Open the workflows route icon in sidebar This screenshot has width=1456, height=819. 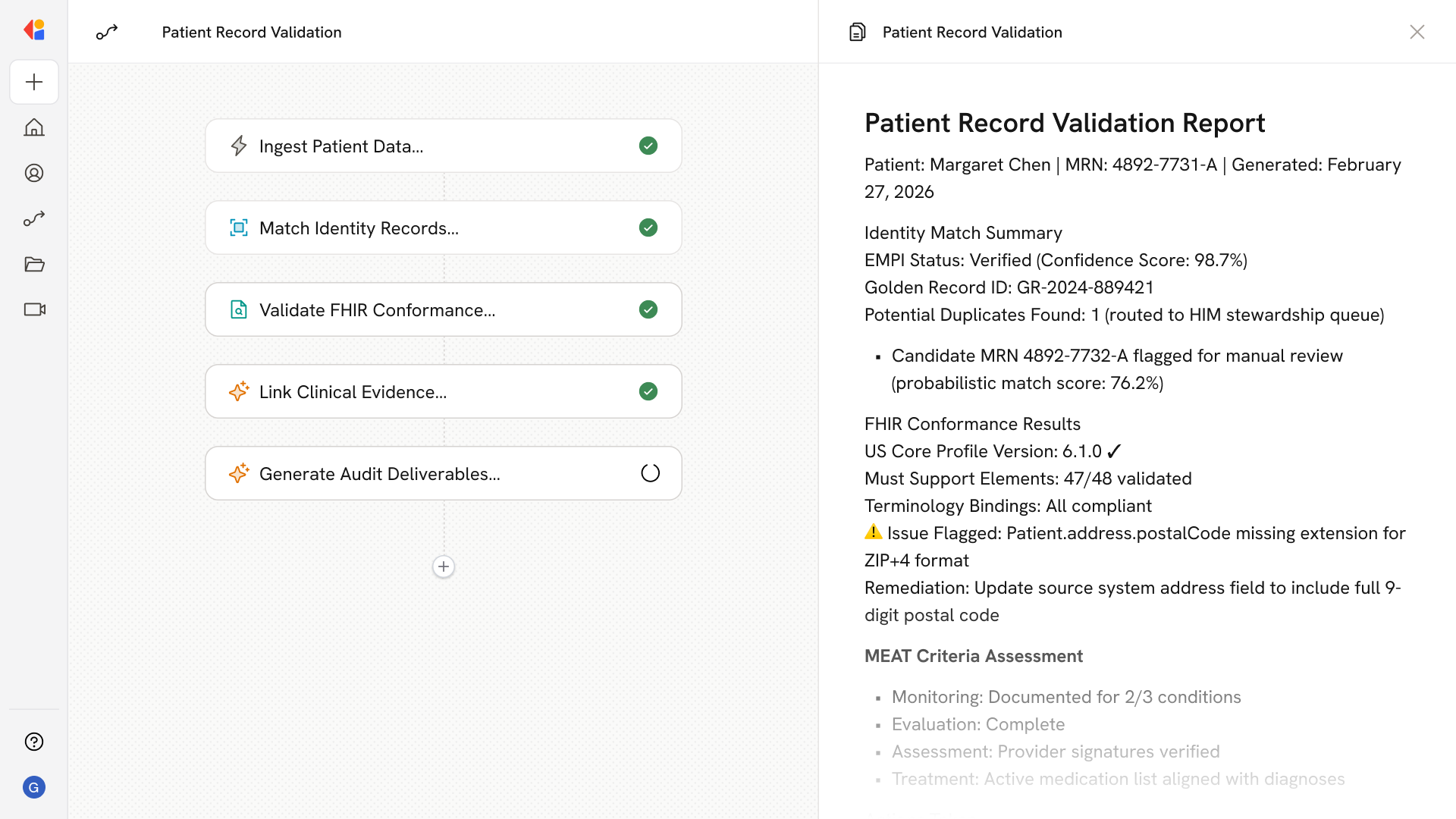34,218
